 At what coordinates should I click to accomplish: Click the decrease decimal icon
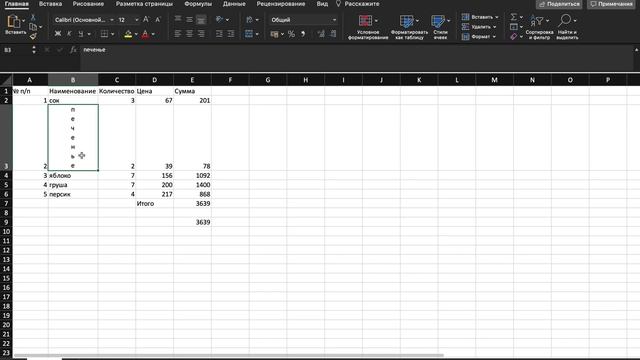[333, 34]
